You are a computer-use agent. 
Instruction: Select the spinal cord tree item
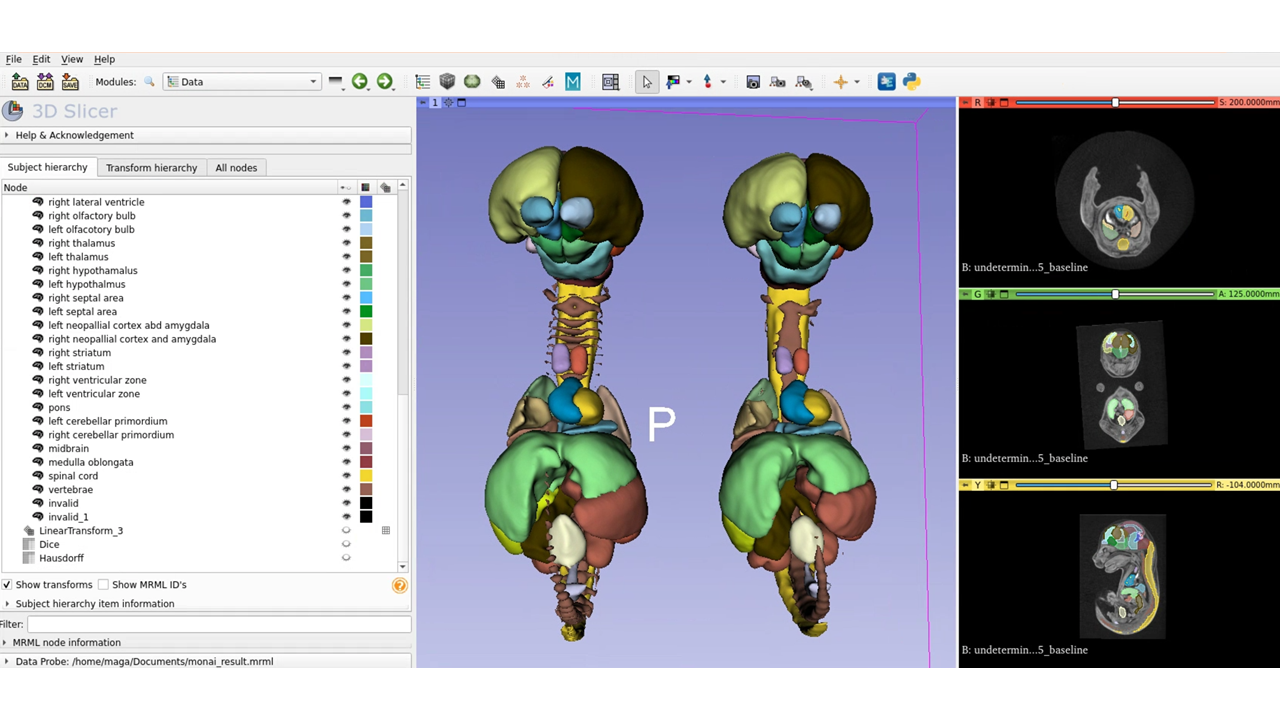click(x=73, y=476)
